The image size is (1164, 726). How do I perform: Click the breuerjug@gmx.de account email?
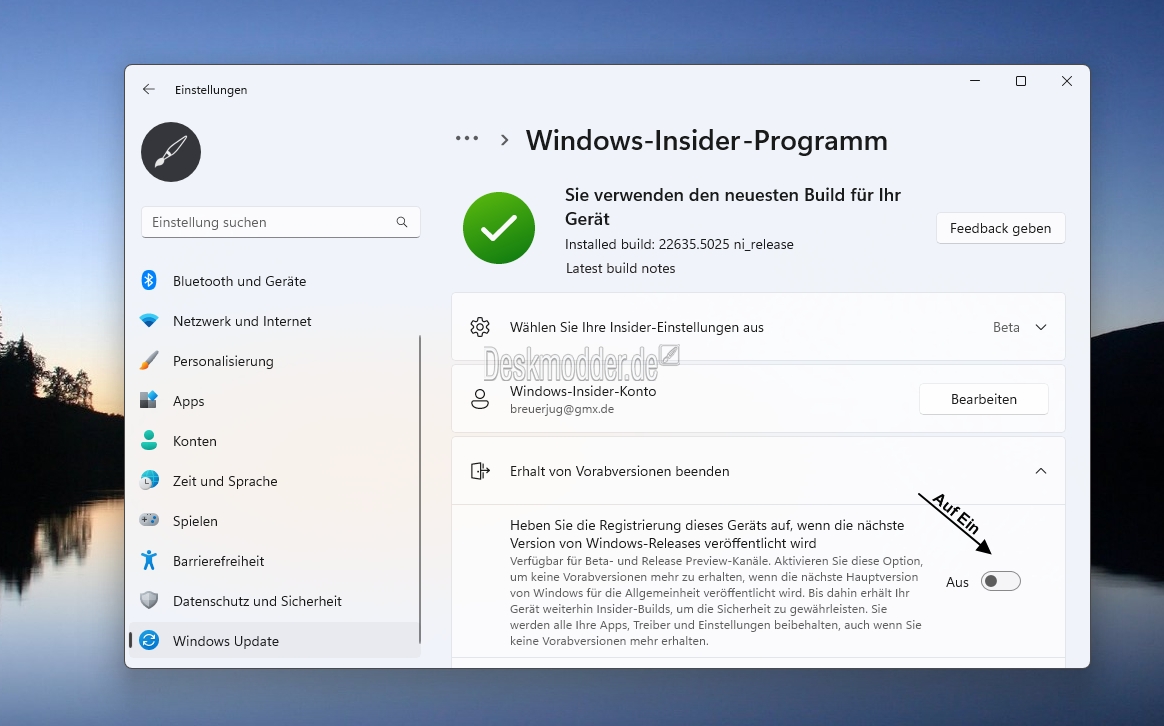(562, 409)
